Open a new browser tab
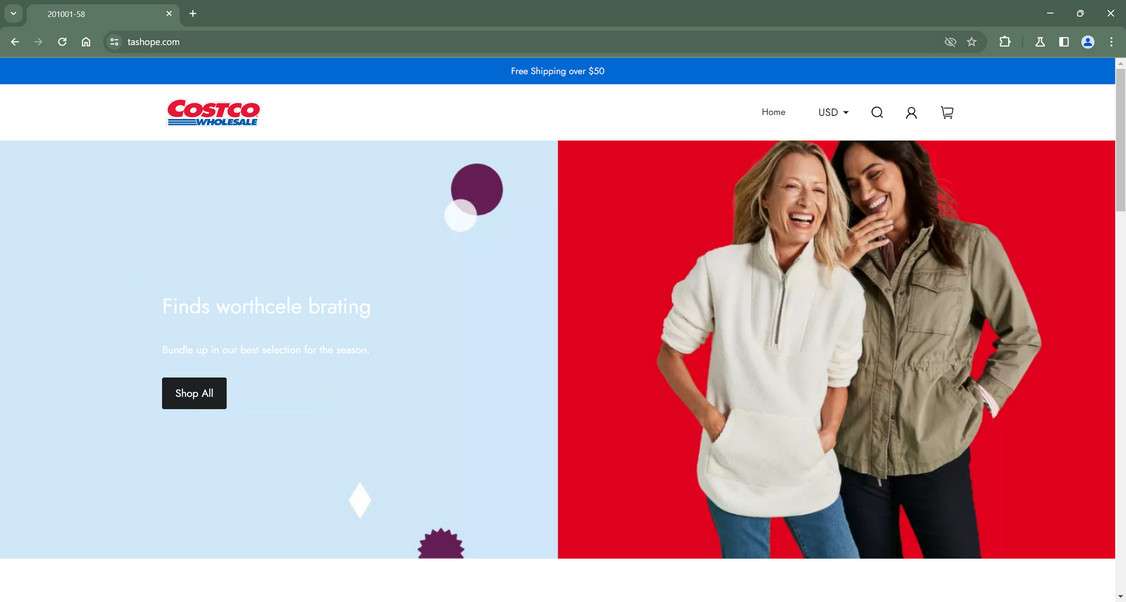This screenshot has width=1126, height=602. [192, 13]
